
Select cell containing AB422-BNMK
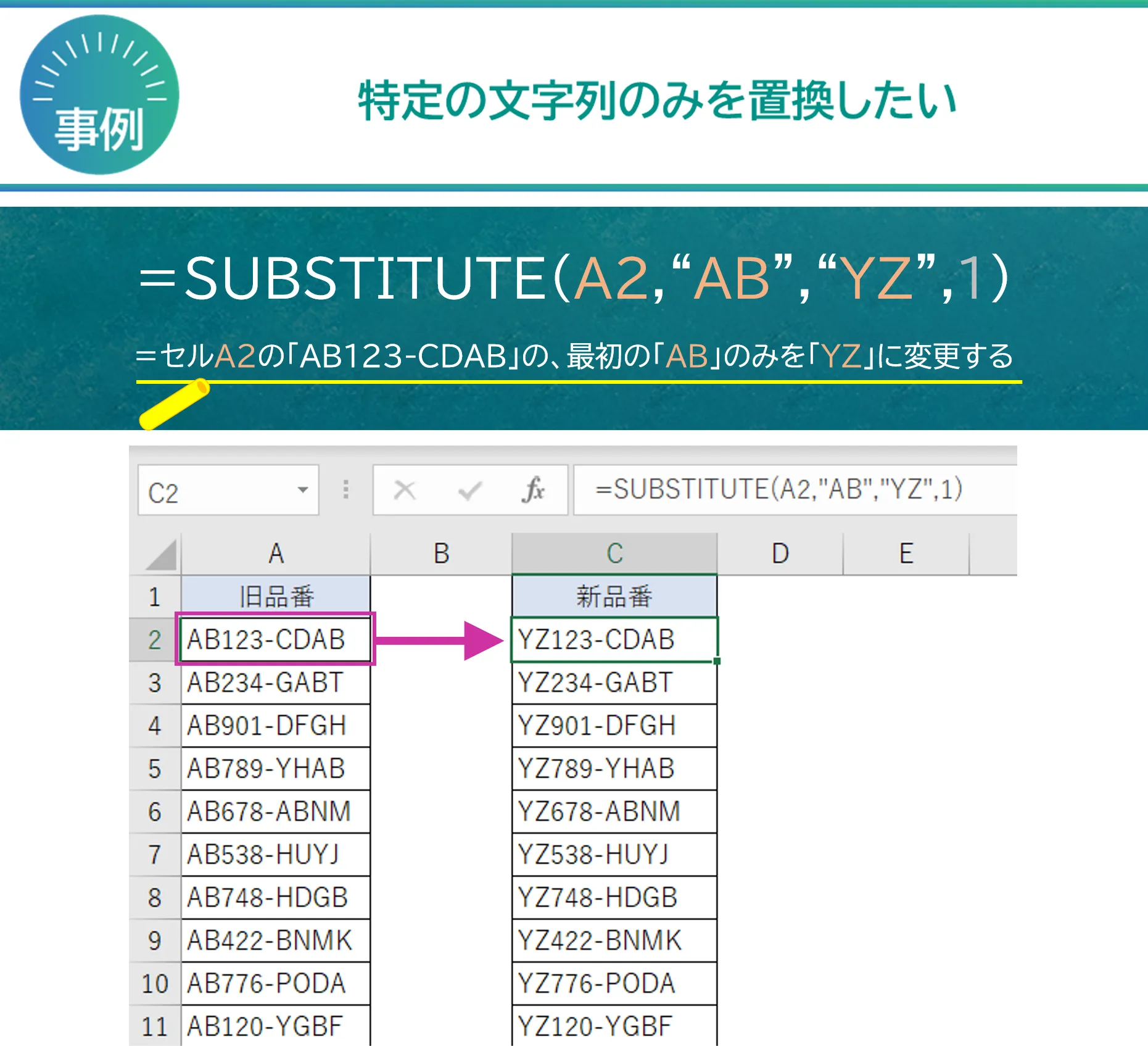coord(276,940)
